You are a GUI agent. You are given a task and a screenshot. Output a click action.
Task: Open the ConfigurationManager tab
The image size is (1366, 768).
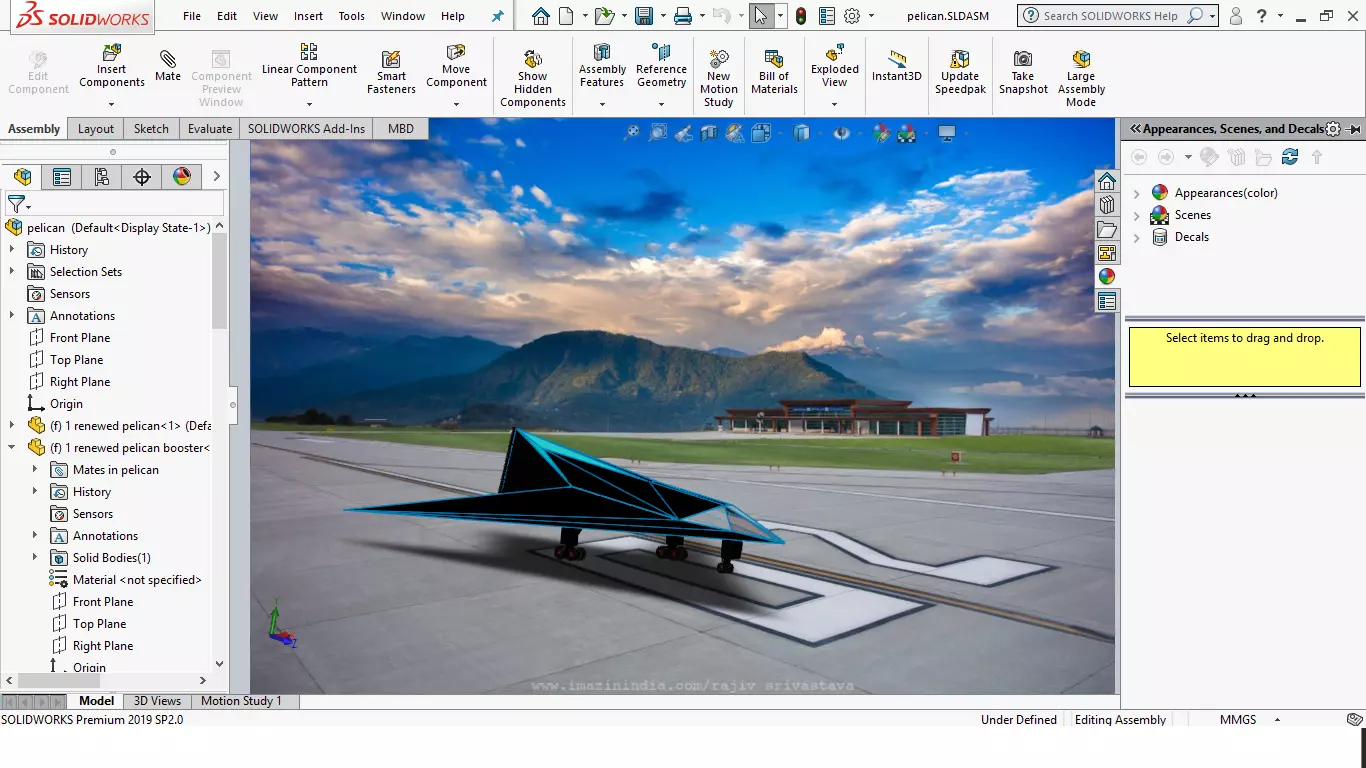click(x=102, y=177)
